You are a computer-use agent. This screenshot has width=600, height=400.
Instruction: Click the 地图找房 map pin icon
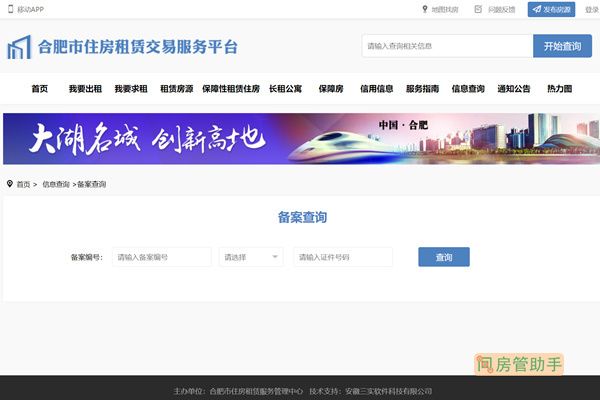click(x=424, y=9)
